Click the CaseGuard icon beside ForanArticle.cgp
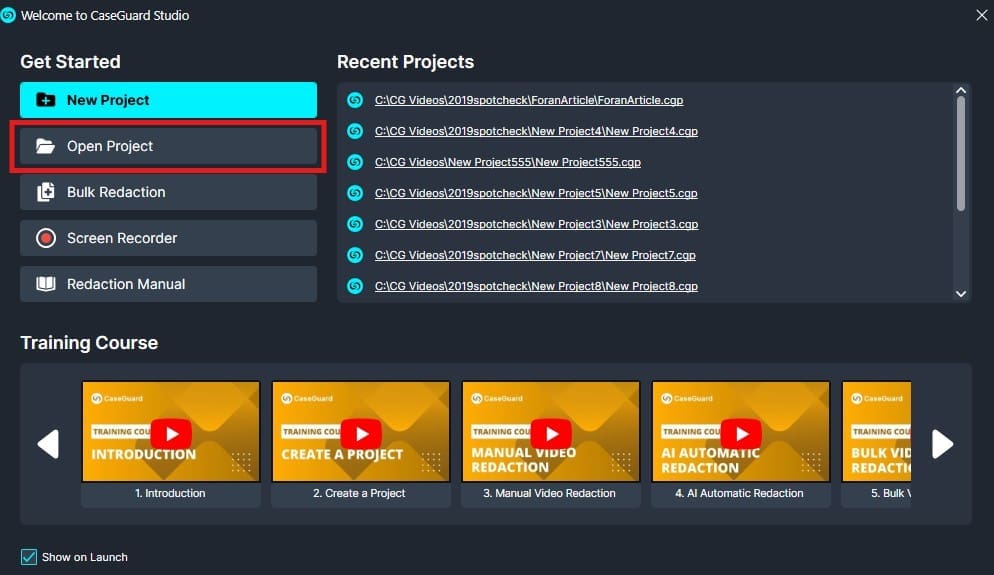 pyautogui.click(x=354, y=100)
